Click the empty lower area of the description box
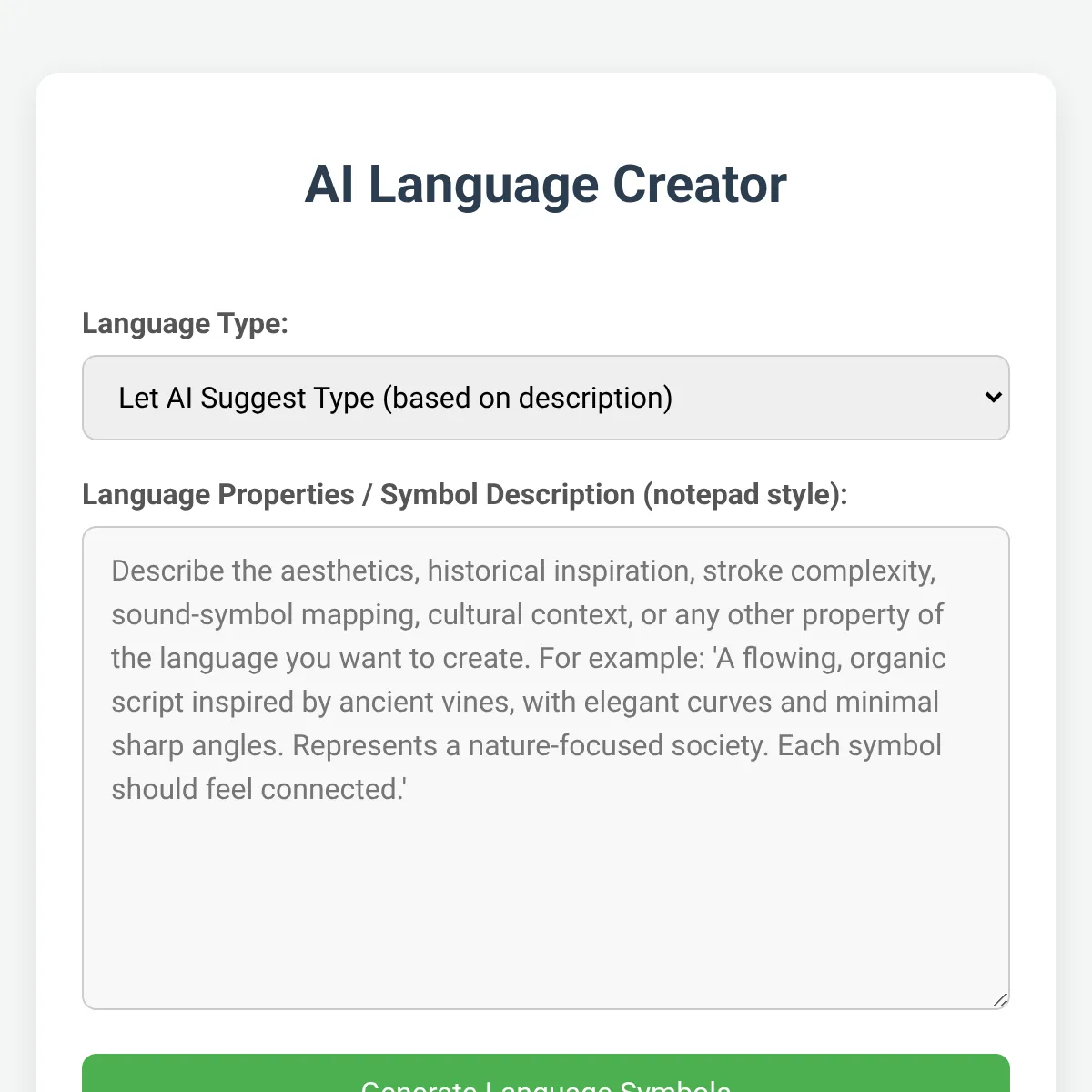 [546, 901]
